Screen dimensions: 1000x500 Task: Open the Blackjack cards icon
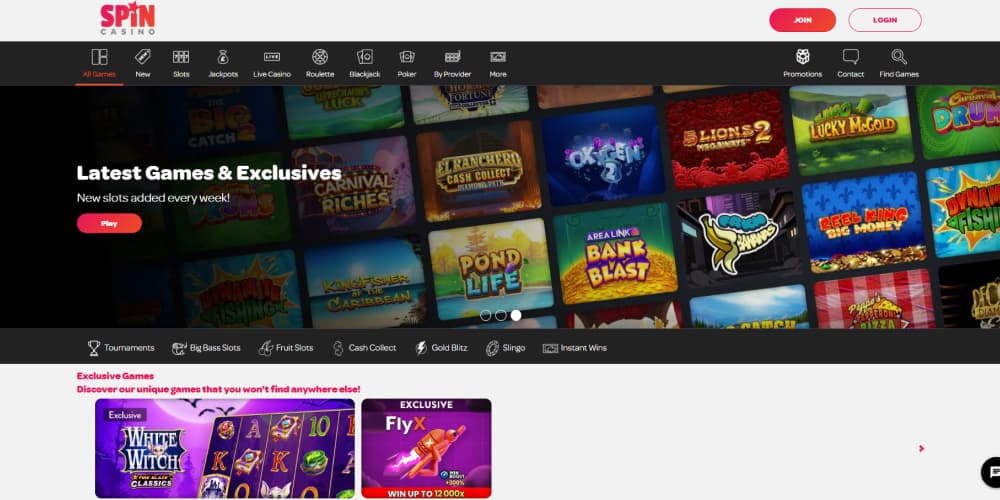365,57
